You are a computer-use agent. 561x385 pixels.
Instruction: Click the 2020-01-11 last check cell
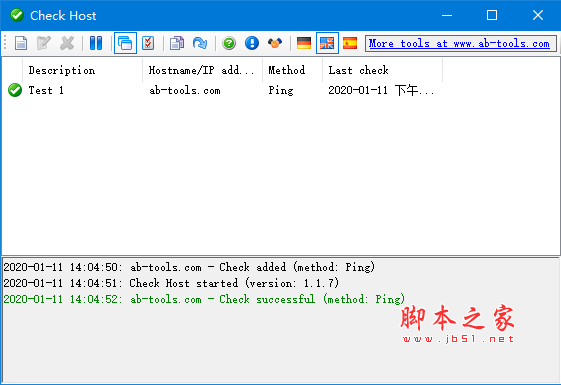point(381,91)
